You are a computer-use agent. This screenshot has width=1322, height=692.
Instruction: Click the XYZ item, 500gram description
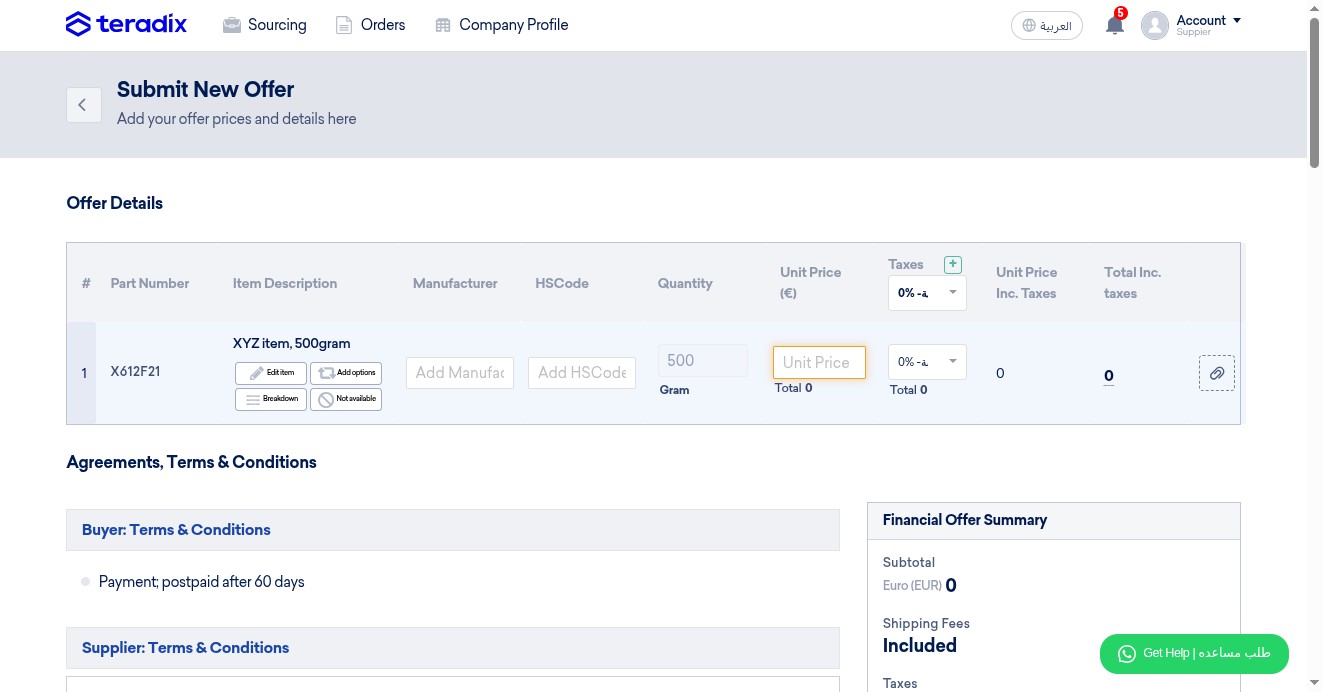coord(292,343)
